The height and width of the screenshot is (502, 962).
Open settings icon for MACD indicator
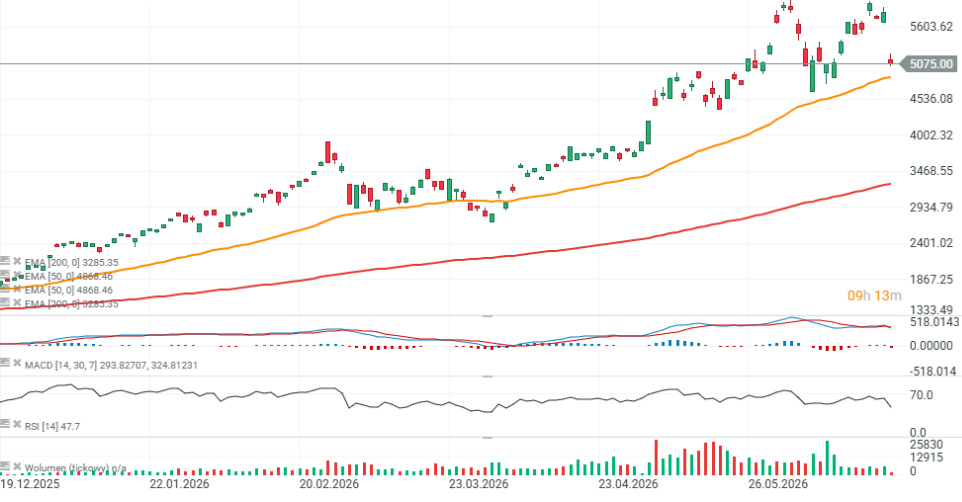[5, 364]
